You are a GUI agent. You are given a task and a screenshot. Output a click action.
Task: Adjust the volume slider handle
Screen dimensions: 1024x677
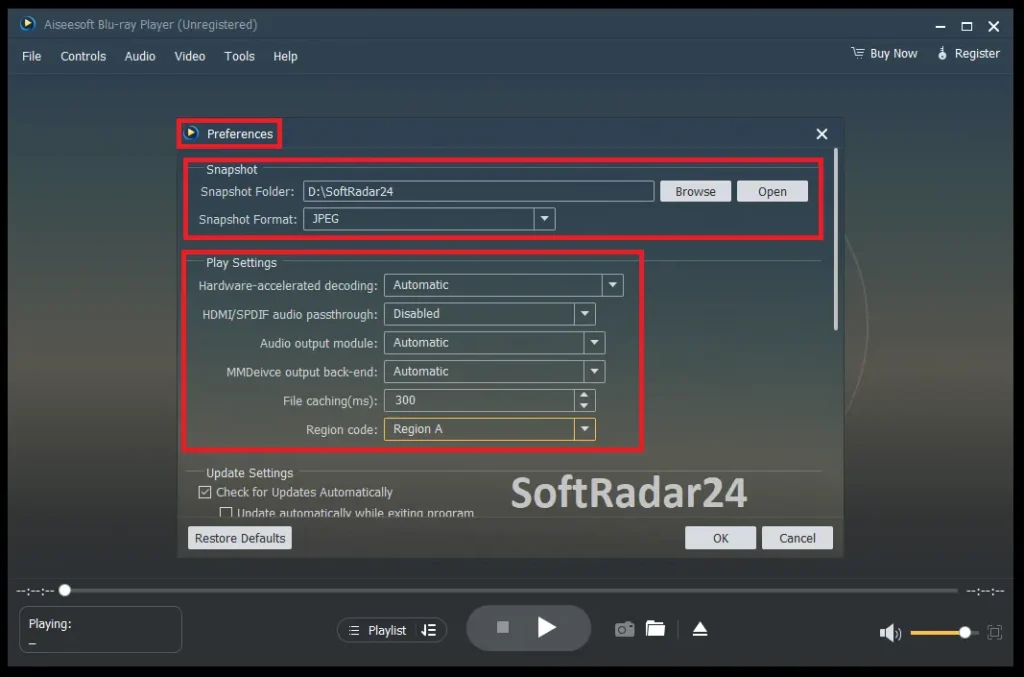(x=963, y=632)
